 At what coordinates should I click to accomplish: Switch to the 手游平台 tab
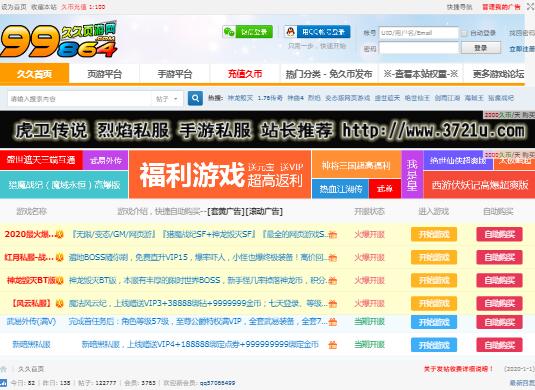pyautogui.click(x=175, y=74)
